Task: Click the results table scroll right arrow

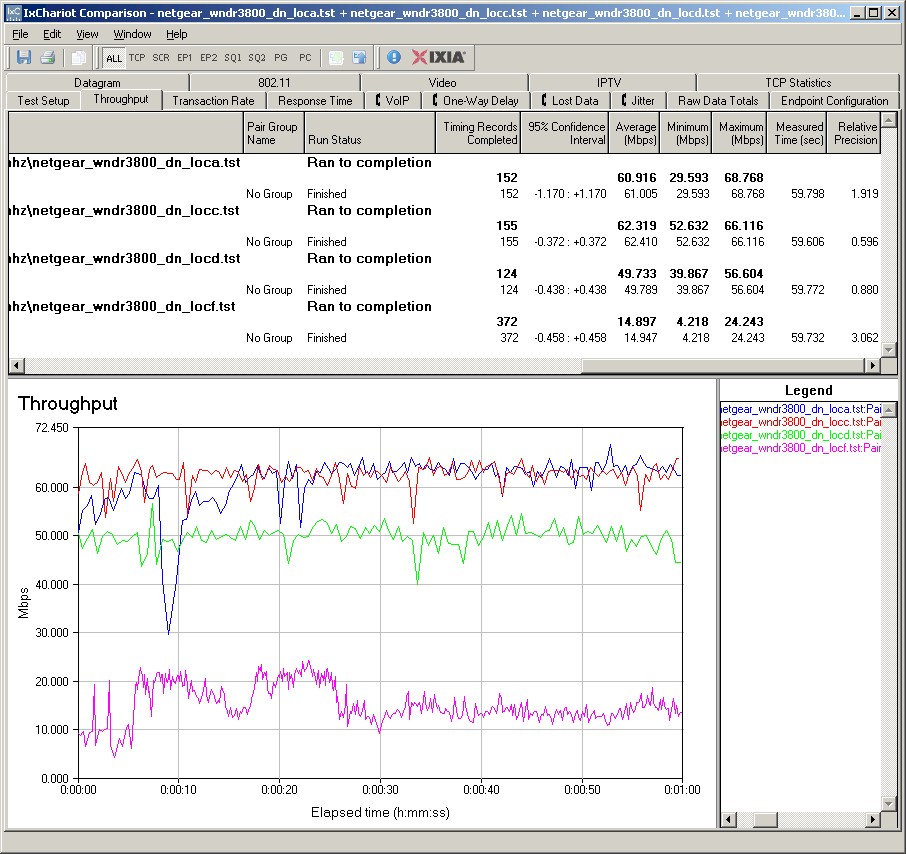Action: (x=872, y=365)
